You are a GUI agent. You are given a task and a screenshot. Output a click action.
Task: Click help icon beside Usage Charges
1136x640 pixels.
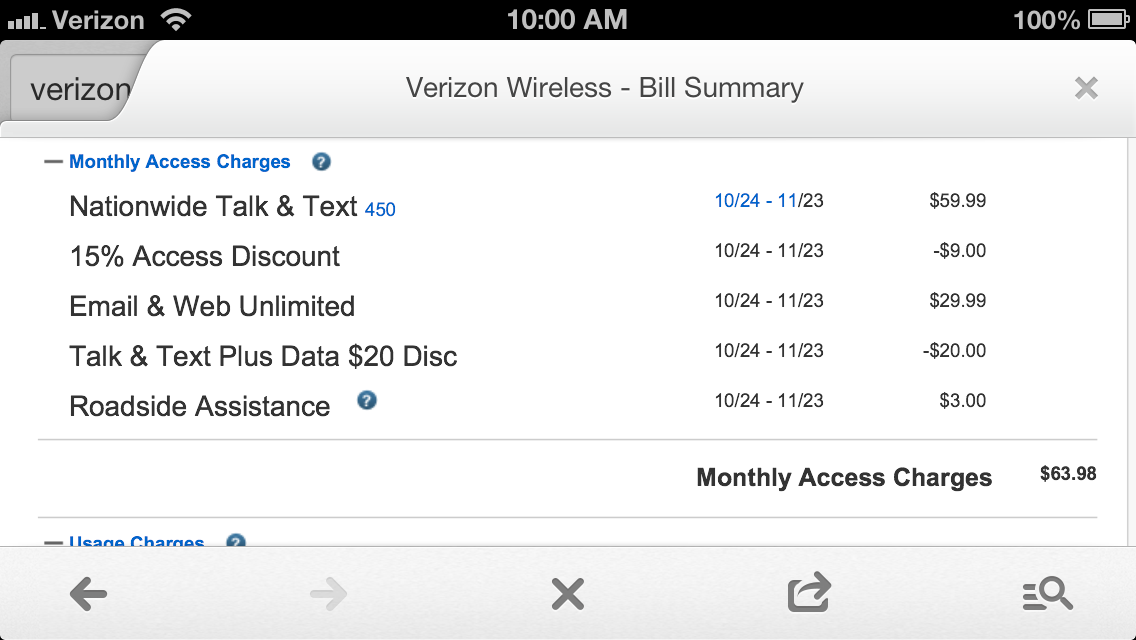[235, 541]
